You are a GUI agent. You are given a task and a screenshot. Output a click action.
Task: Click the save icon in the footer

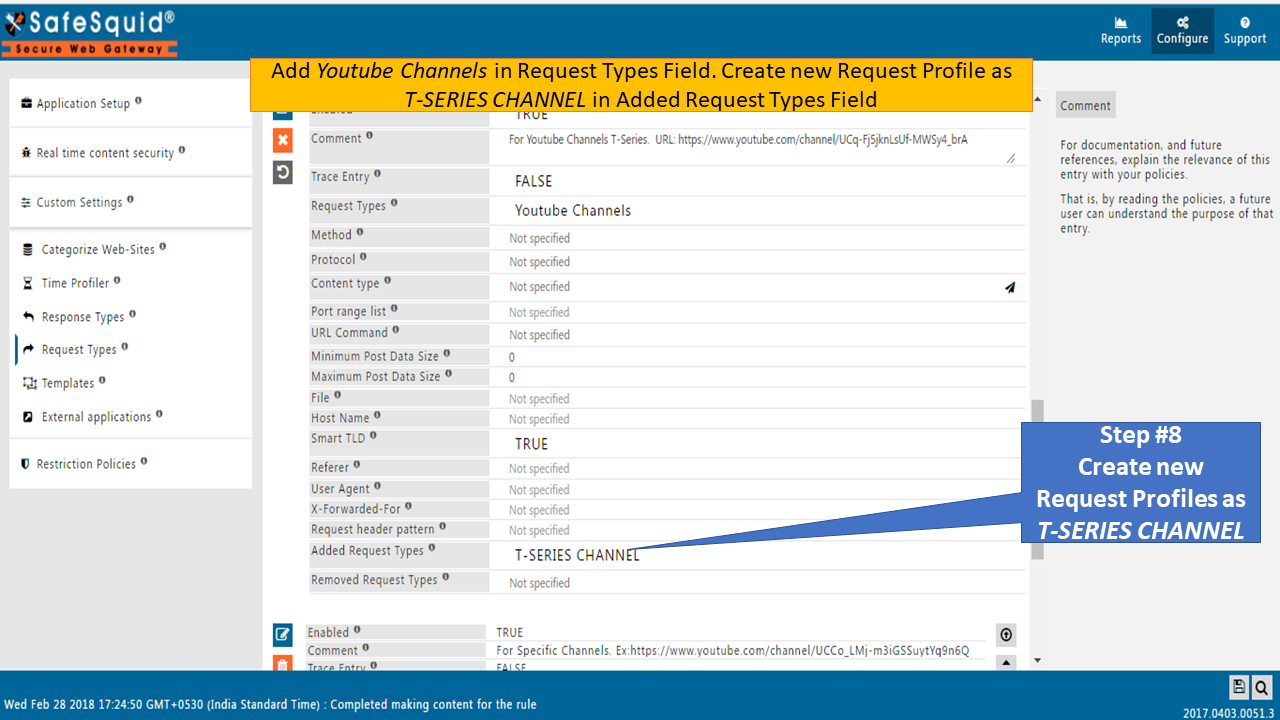(x=1239, y=687)
